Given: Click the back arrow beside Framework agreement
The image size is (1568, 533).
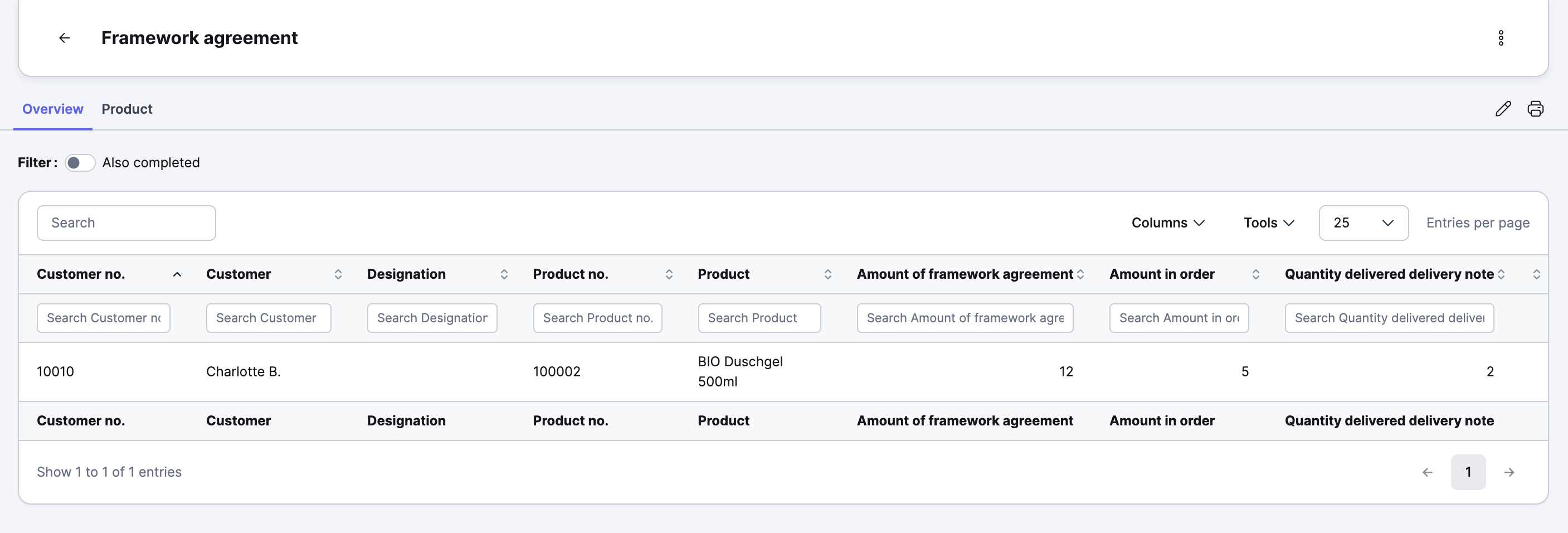Looking at the screenshot, I should click(64, 38).
